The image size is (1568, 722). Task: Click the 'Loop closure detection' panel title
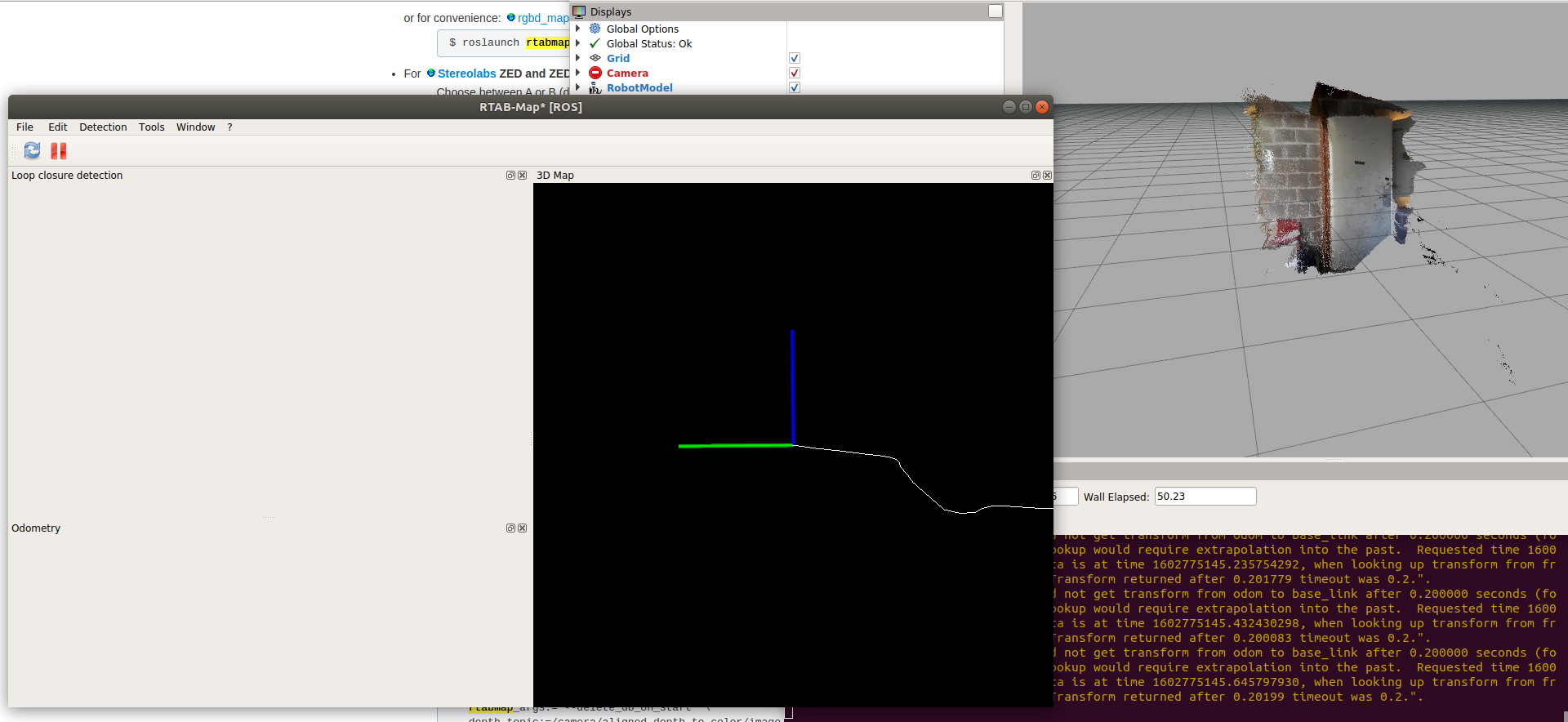click(67, 176)
